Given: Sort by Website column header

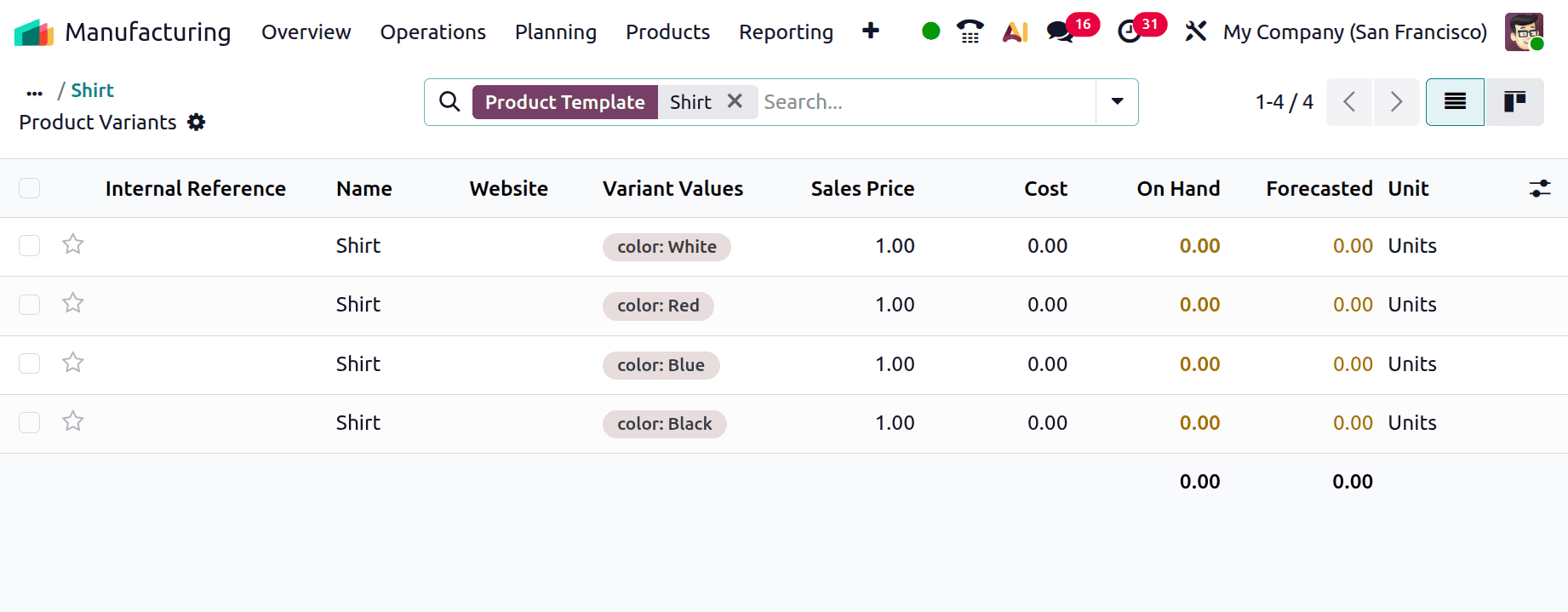Looking at the screenshot, I should coord(508,189).
